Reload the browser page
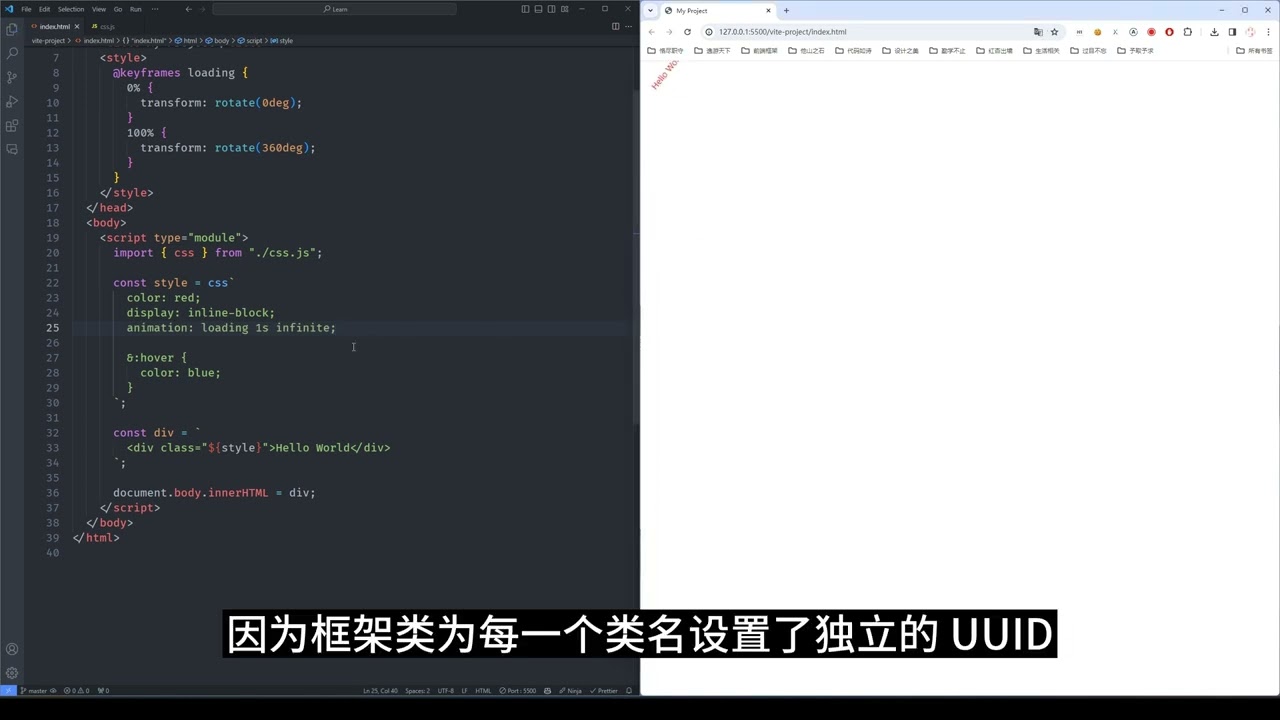Viewport: 1280px width, 720px height. coord(687,32)
